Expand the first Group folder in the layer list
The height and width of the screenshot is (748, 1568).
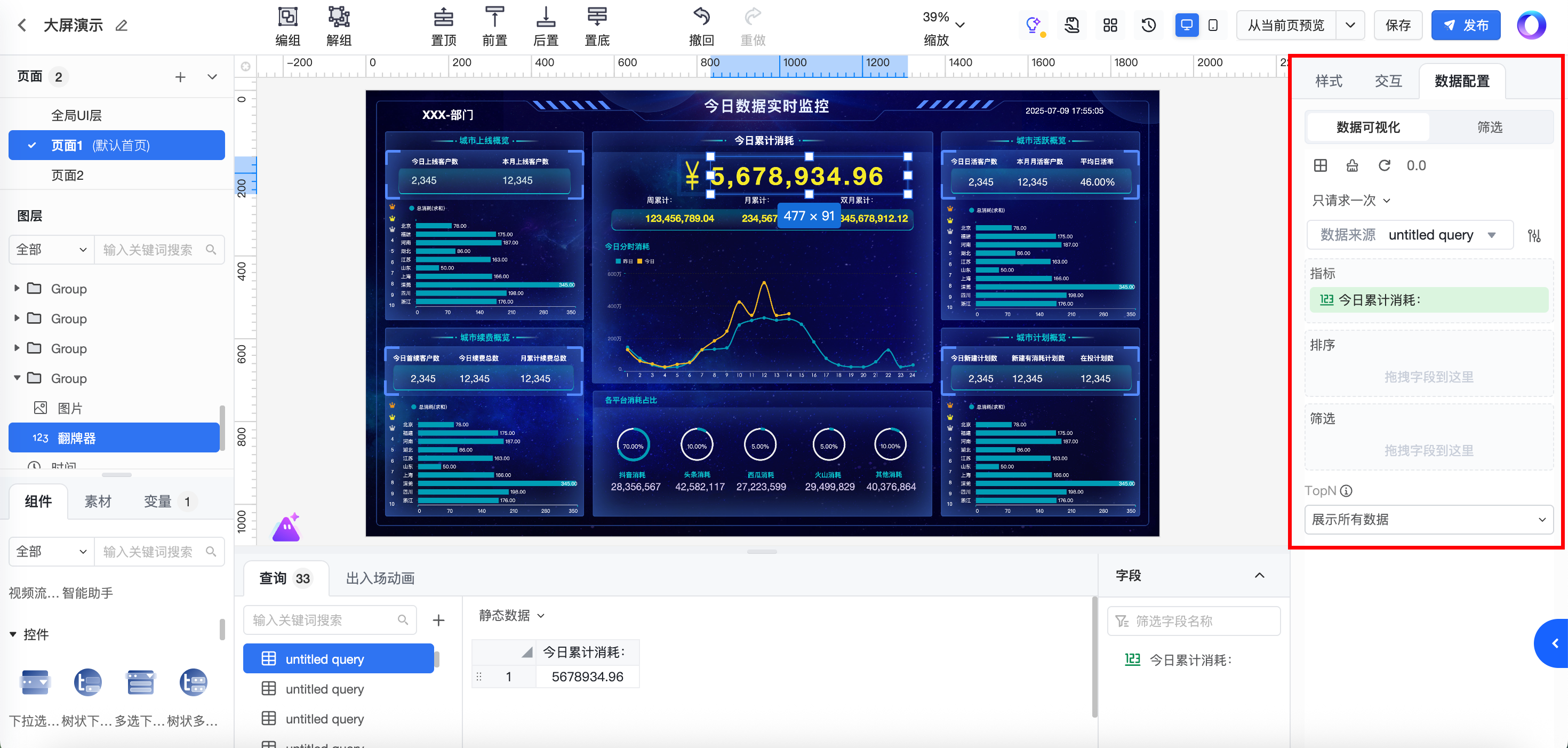17,288
